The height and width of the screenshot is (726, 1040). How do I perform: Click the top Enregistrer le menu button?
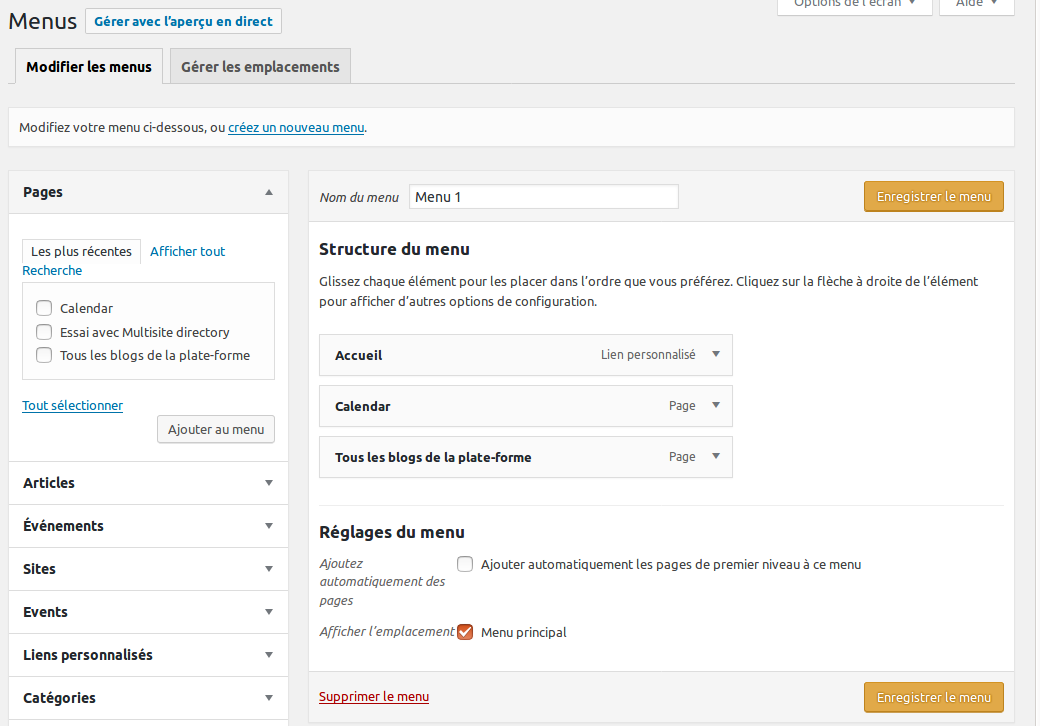(933, 197)
